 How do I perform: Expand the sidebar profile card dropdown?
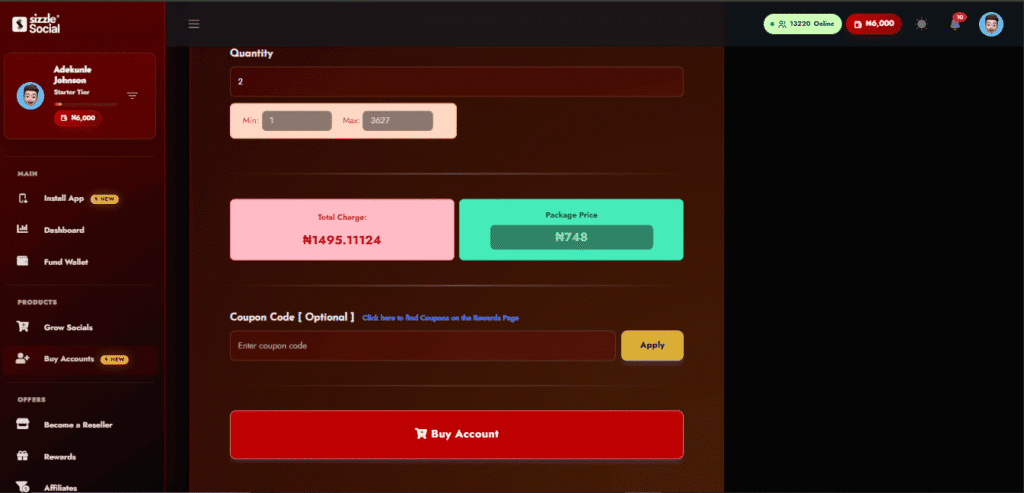(x=133, y=95)
